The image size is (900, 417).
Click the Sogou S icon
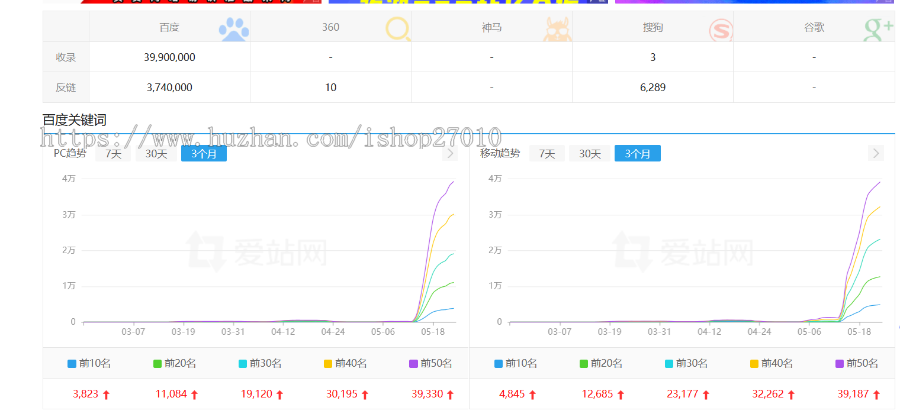tap(721, 29)
